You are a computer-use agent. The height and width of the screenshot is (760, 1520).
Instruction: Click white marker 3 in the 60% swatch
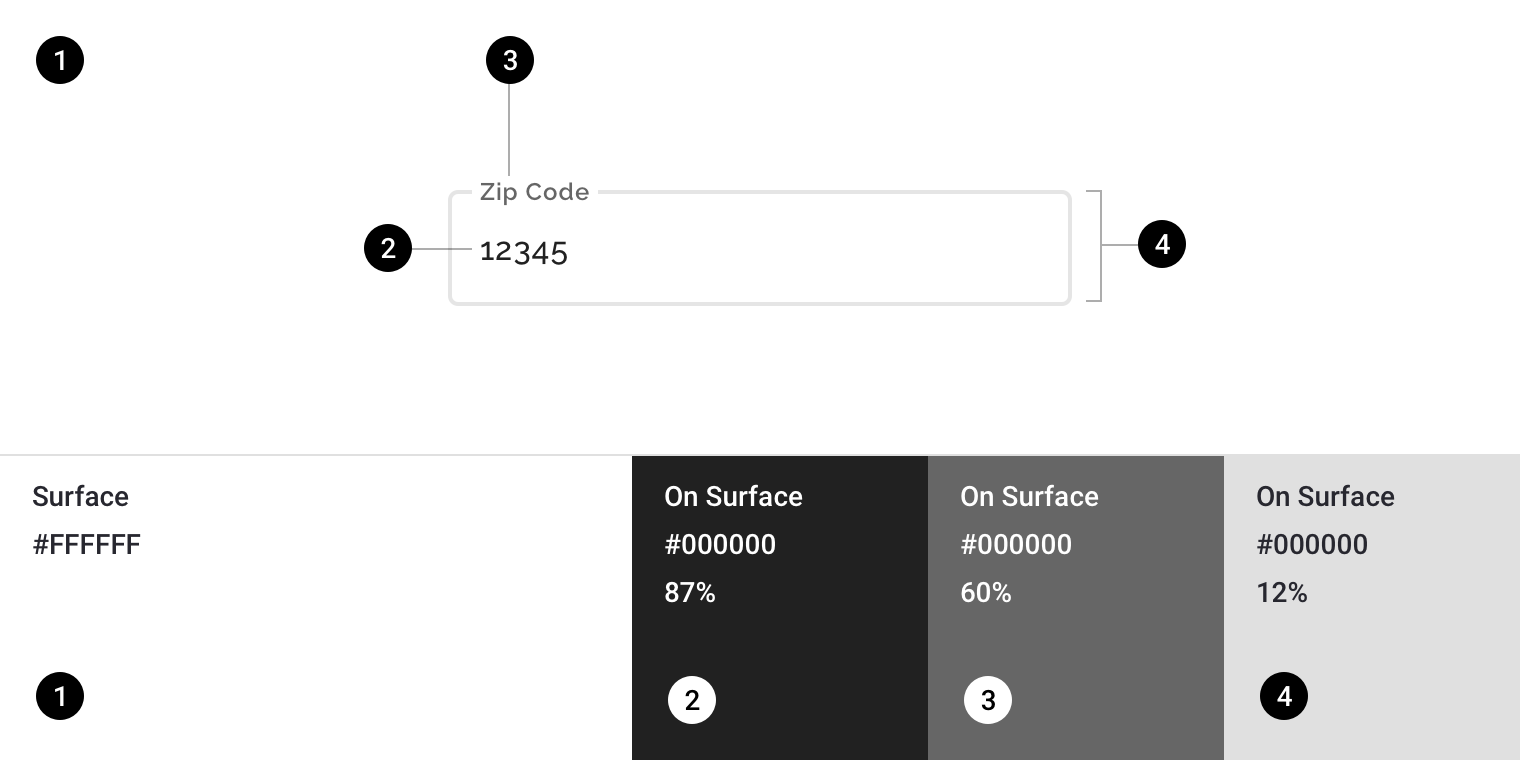(988, 701)
